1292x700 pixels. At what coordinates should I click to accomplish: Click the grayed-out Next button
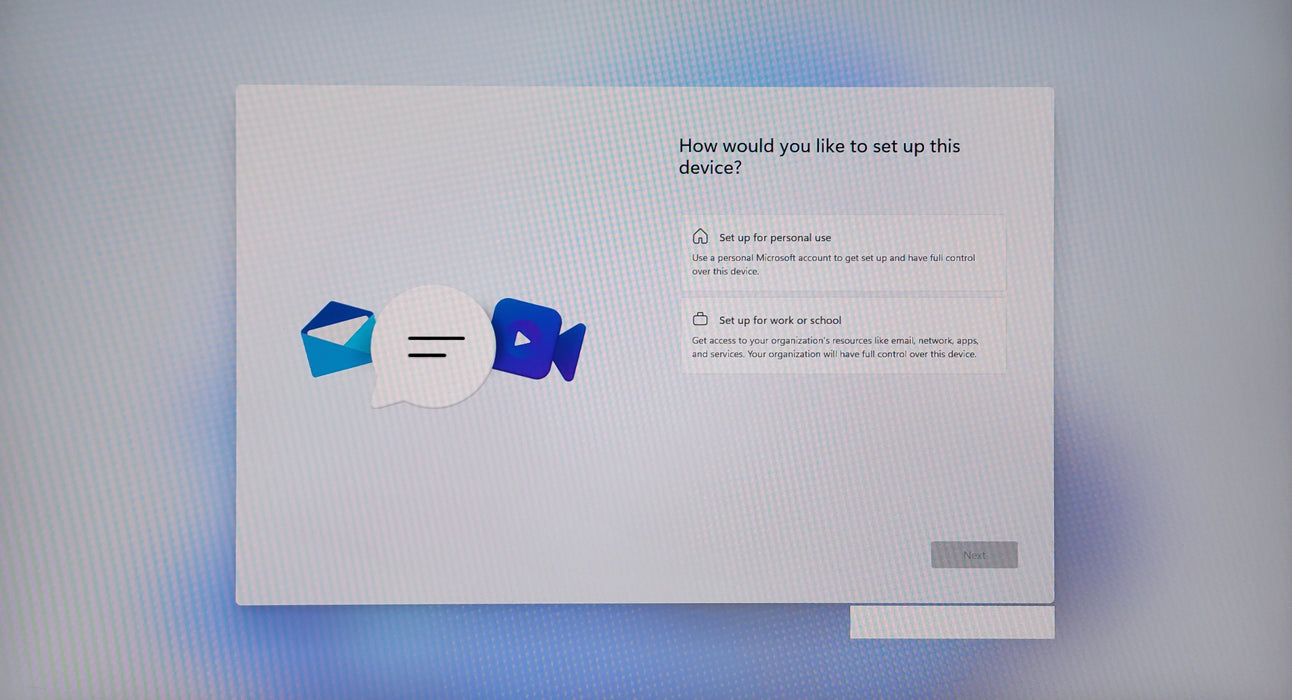(x=974, y=555)
